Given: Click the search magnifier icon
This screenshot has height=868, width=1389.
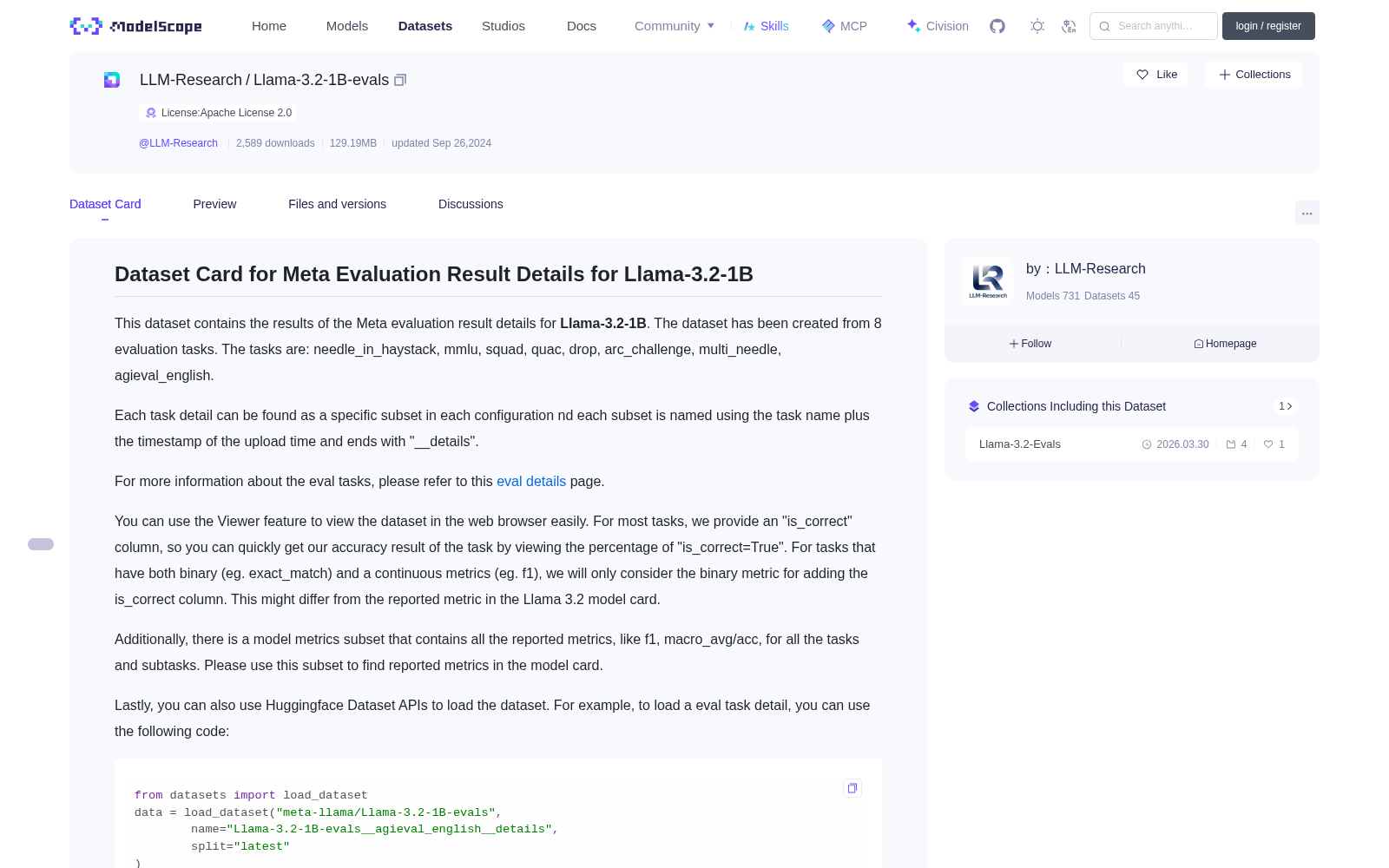Looking at the screenshot, I should coord(1104,26).
